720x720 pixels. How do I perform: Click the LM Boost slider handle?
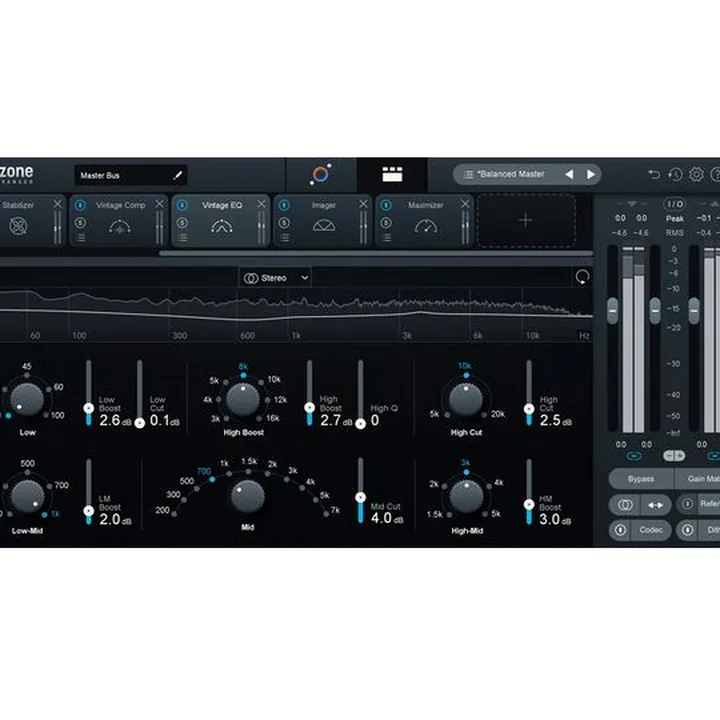click(x=89, y=511)
